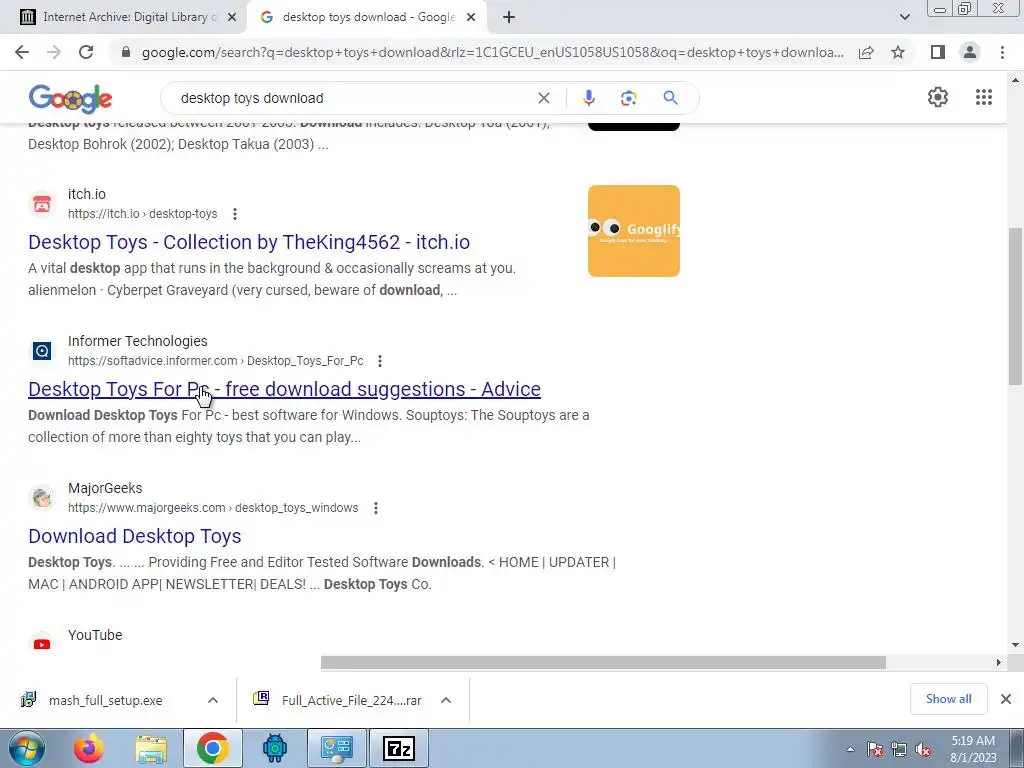This screenshot has width=1024, height=768.
Task: Open the Google apps grid
Action: pos(984,97)
